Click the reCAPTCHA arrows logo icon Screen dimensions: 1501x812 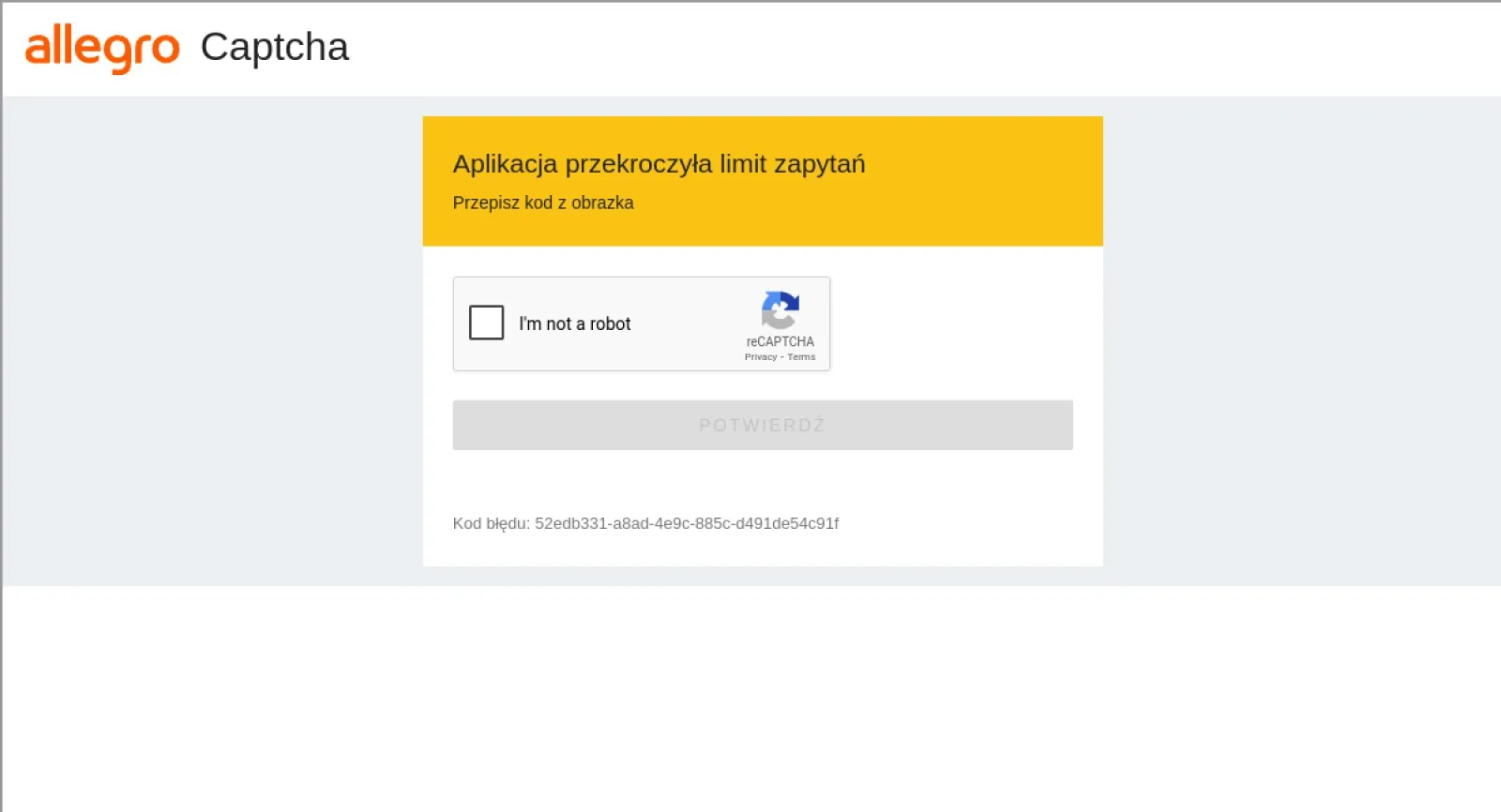pyautogui.click(x=780, y=309)
